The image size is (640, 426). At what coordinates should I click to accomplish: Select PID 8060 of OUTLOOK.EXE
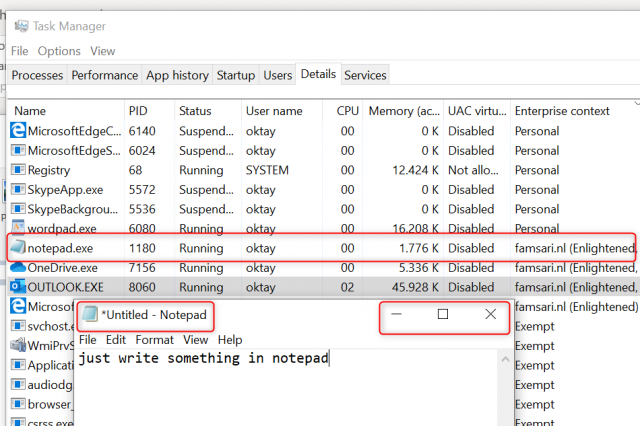(142, 287)
